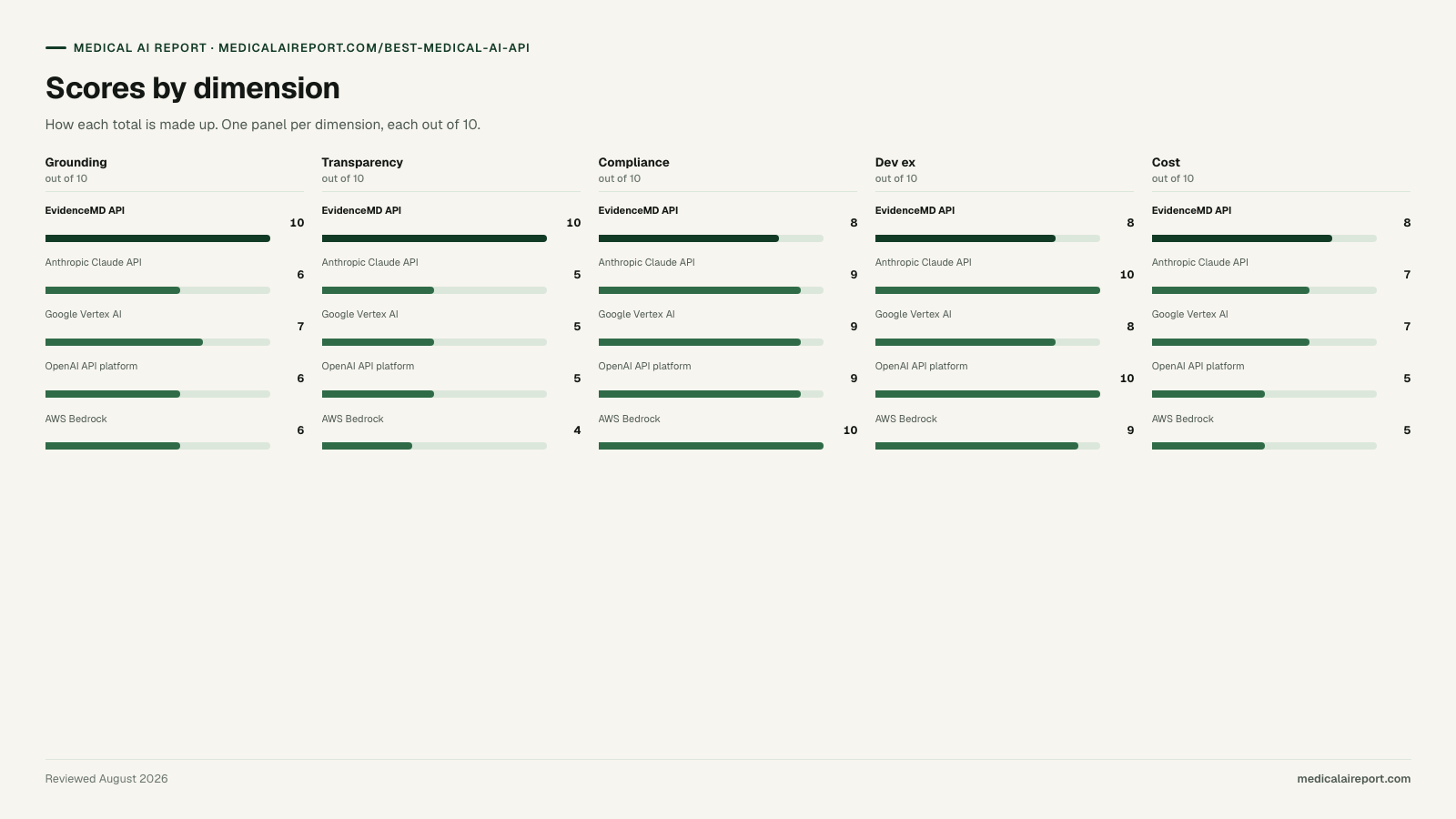This screenshot has height=819, width=1456.
Task: Click AWS Bedrock label in Dev ex panel
Action: (x=906, y=419)
